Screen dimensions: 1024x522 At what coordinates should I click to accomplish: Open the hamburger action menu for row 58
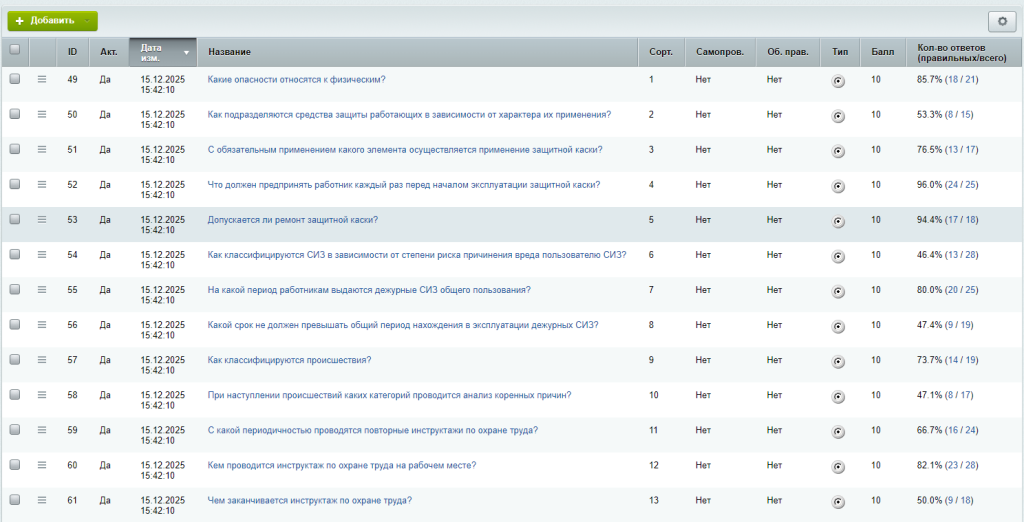(x=42, y=395)
